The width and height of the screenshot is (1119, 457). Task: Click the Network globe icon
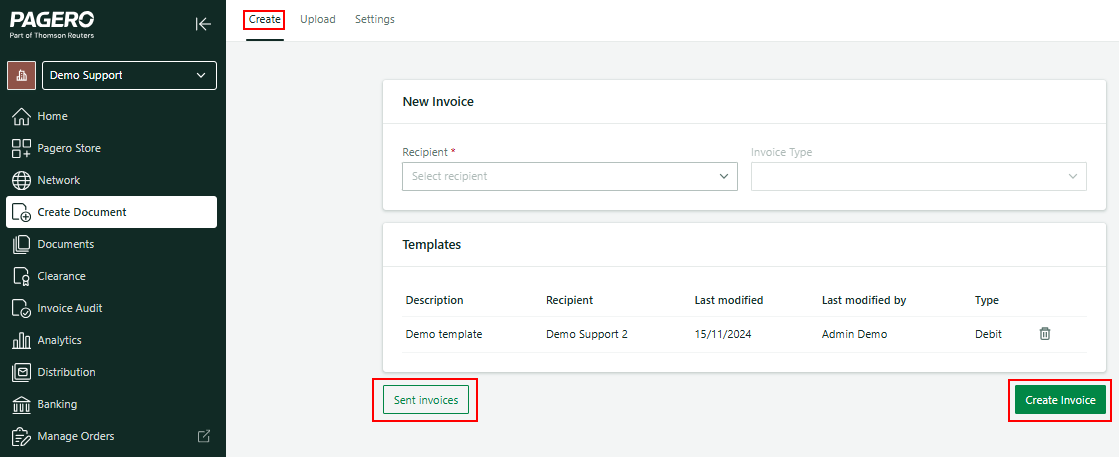coord(21,180)
